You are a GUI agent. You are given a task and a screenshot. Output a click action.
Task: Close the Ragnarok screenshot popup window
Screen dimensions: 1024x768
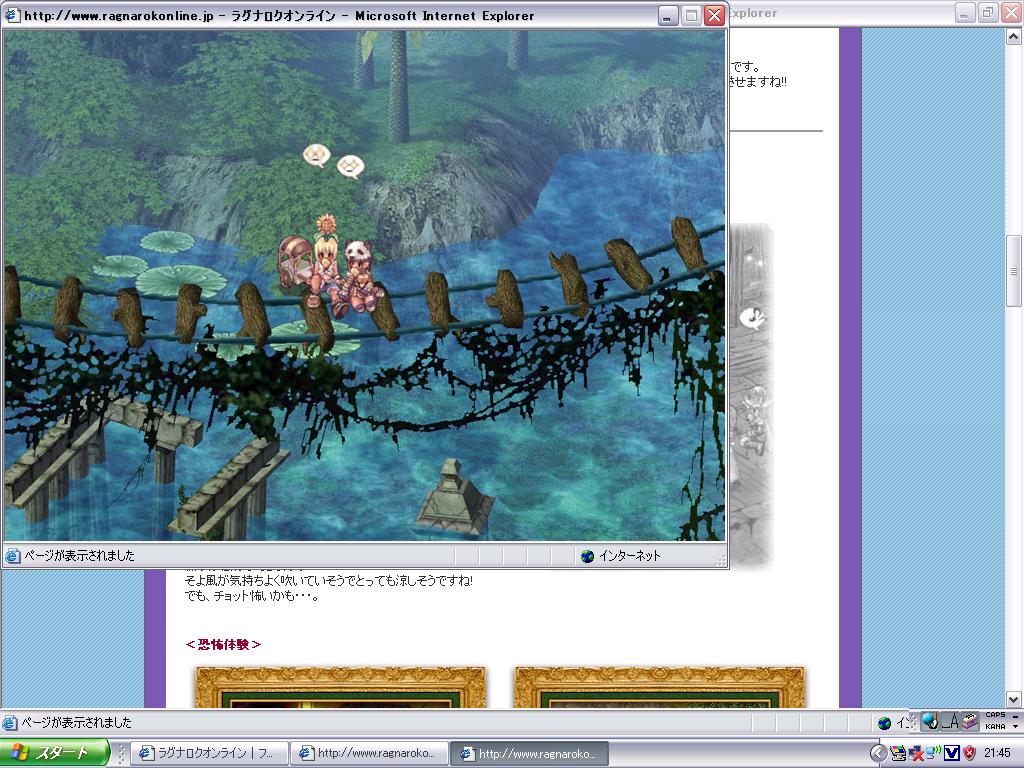coord(714,15)
